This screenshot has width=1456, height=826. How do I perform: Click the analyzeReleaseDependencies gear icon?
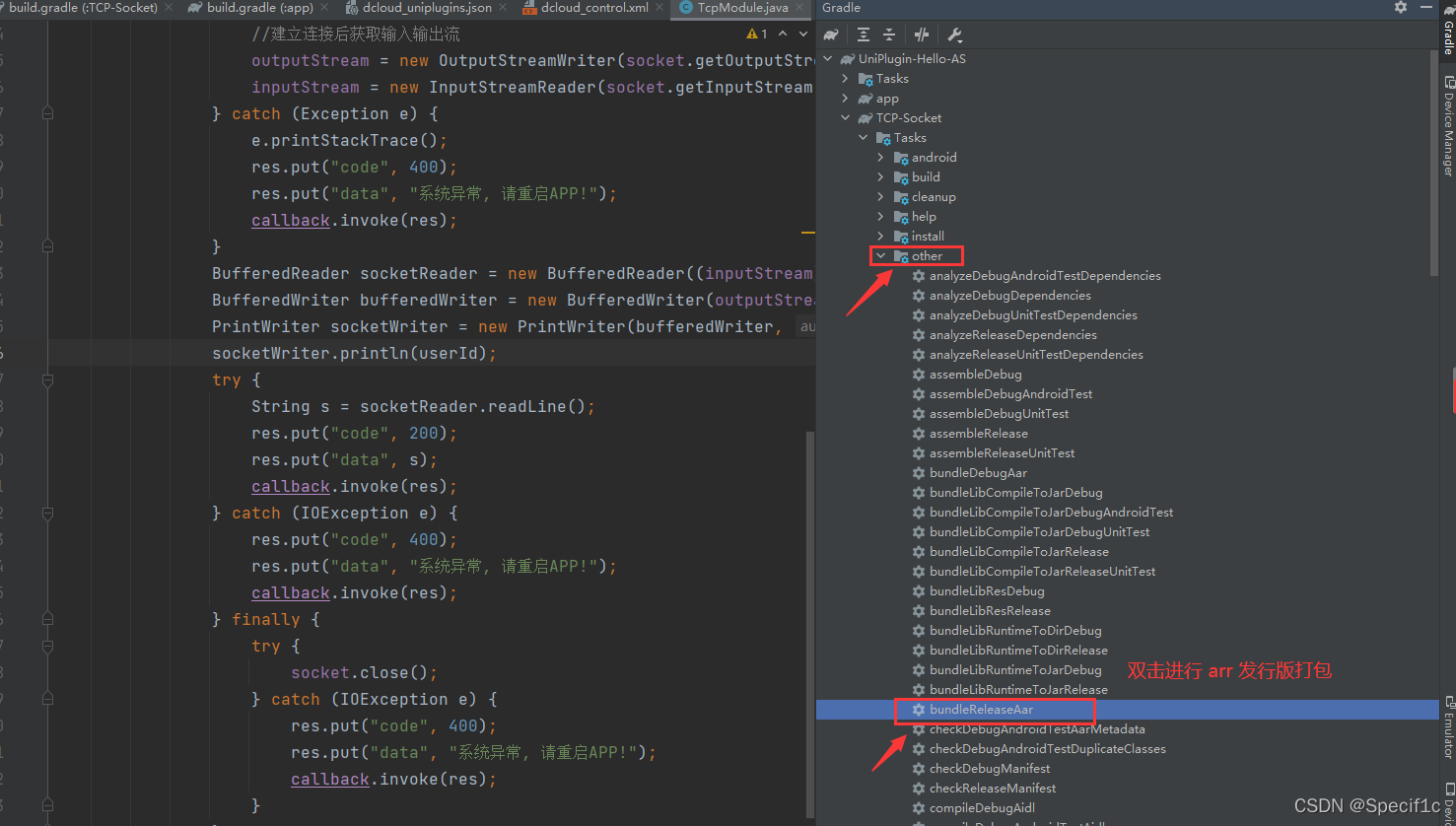coord(919,335)
